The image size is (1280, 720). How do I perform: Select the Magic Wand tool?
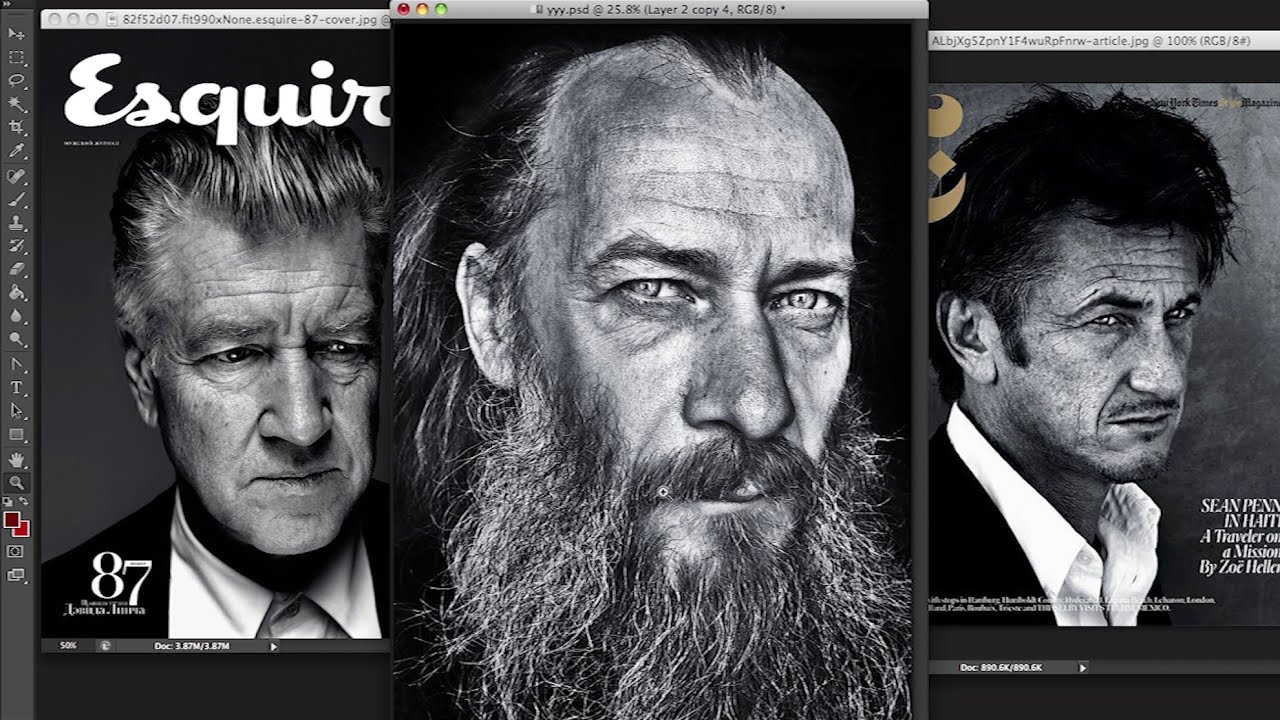click(17, 104)
